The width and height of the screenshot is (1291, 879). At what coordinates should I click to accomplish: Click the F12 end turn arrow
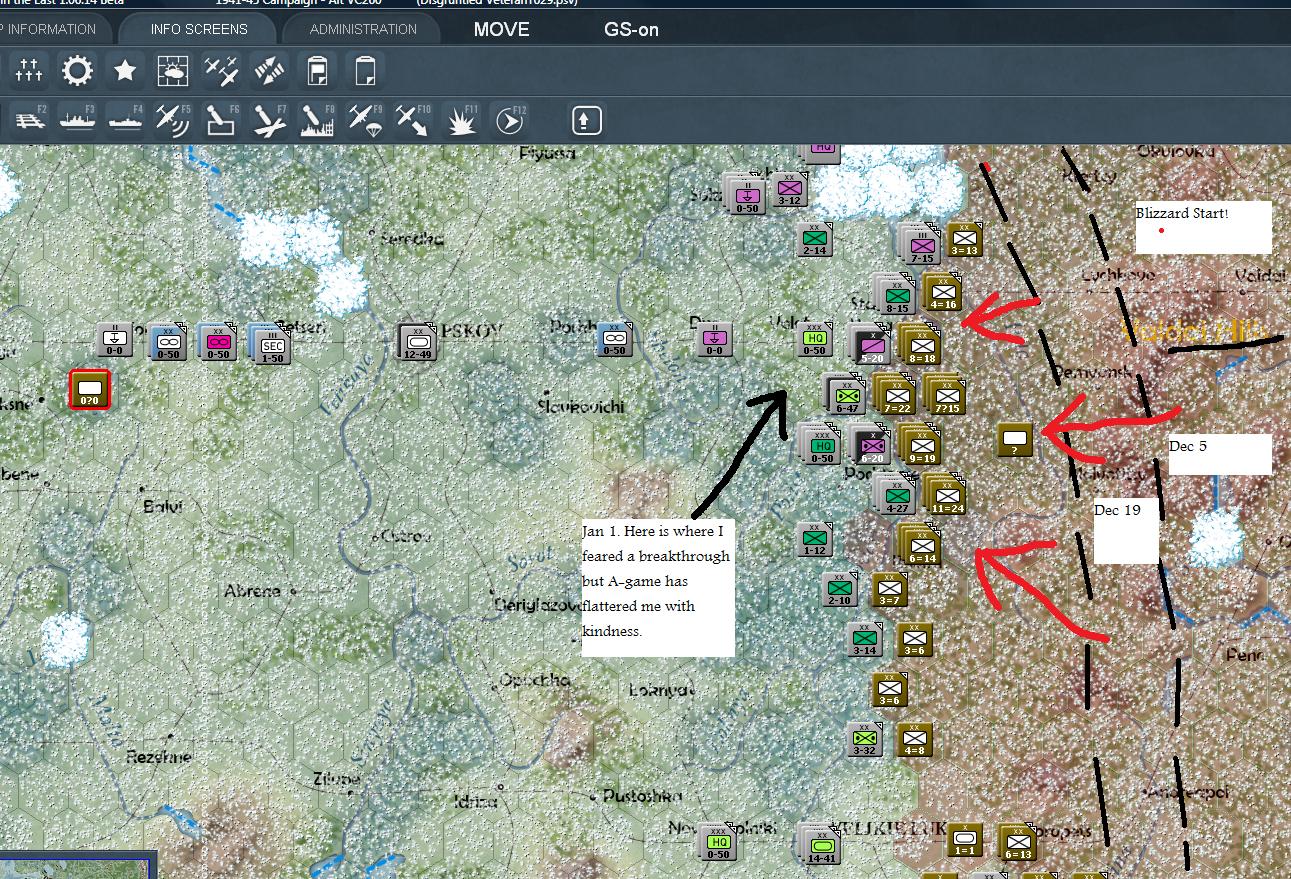509,120
